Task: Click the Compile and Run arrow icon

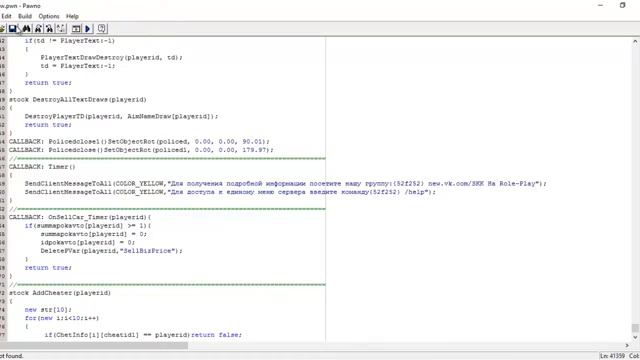Action: tap(87, 29)
